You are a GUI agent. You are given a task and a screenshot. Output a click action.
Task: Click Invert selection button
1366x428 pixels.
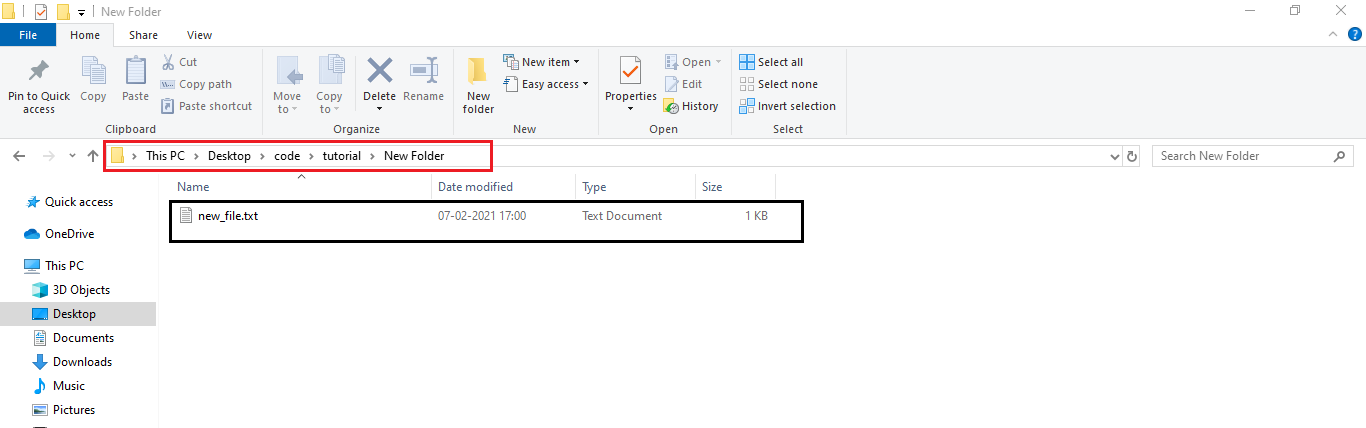(787, 106)
